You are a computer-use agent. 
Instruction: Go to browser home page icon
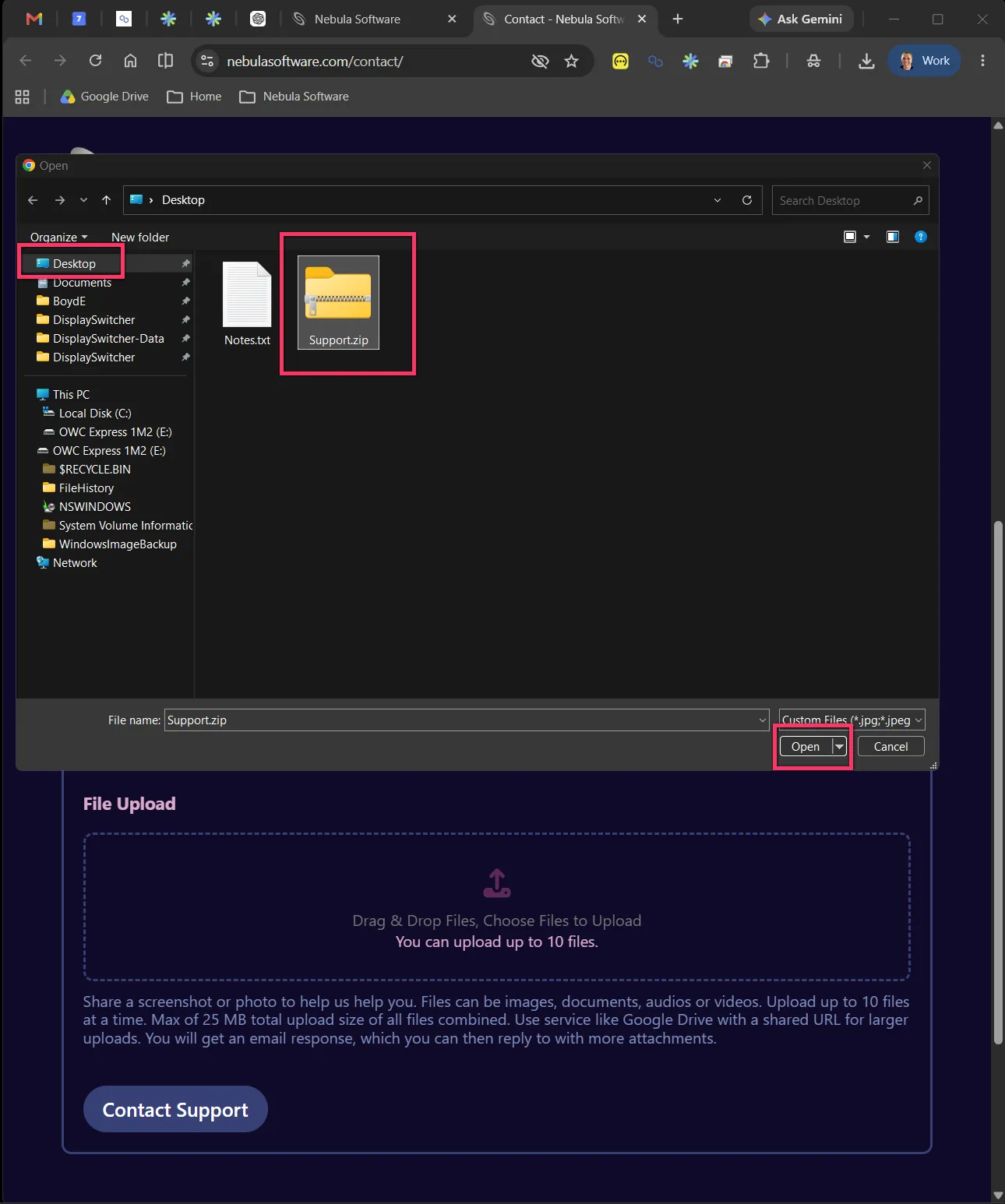click(x=130, y=61)
